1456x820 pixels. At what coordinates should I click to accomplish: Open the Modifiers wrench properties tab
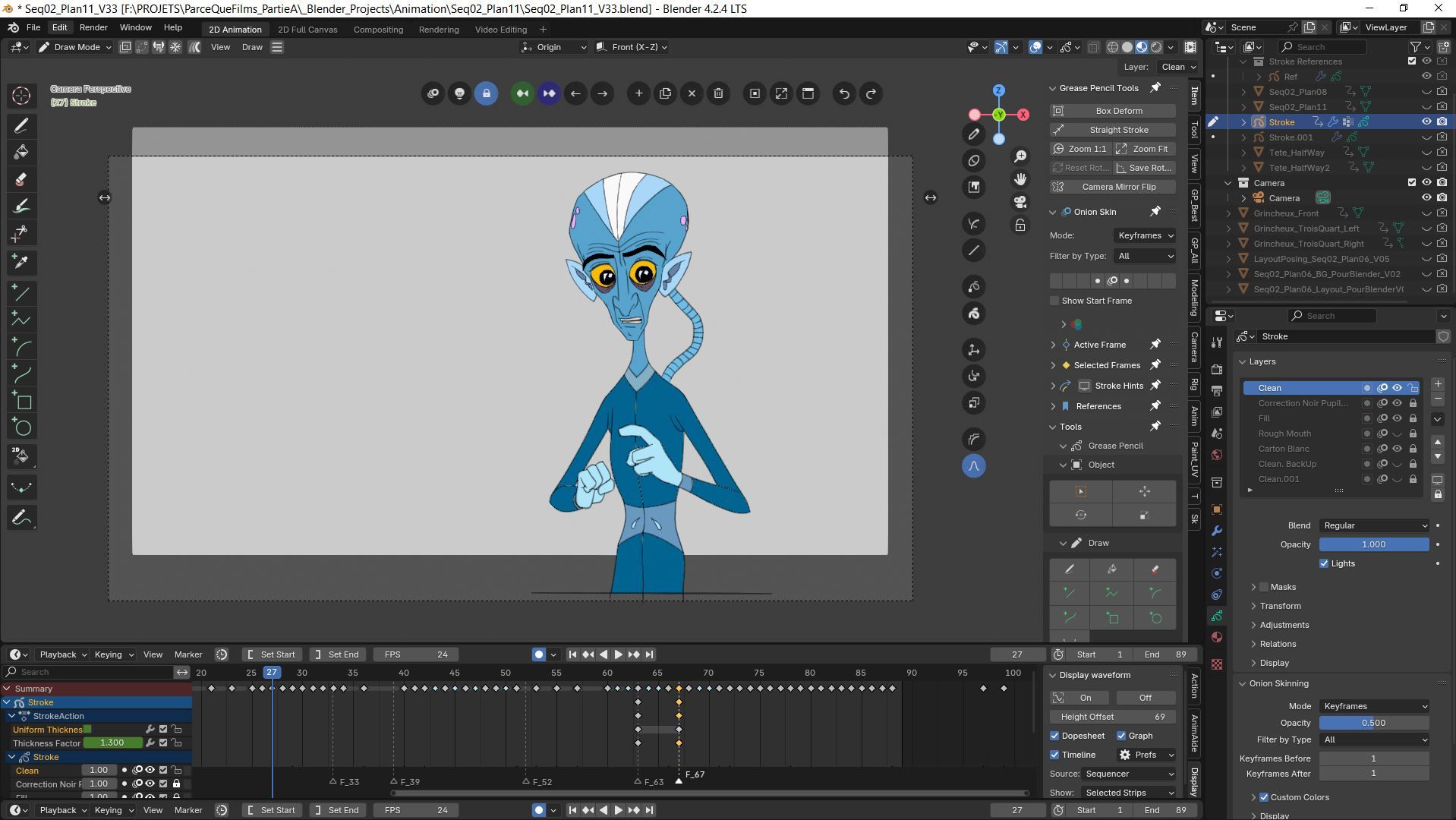click(1217, 531)
